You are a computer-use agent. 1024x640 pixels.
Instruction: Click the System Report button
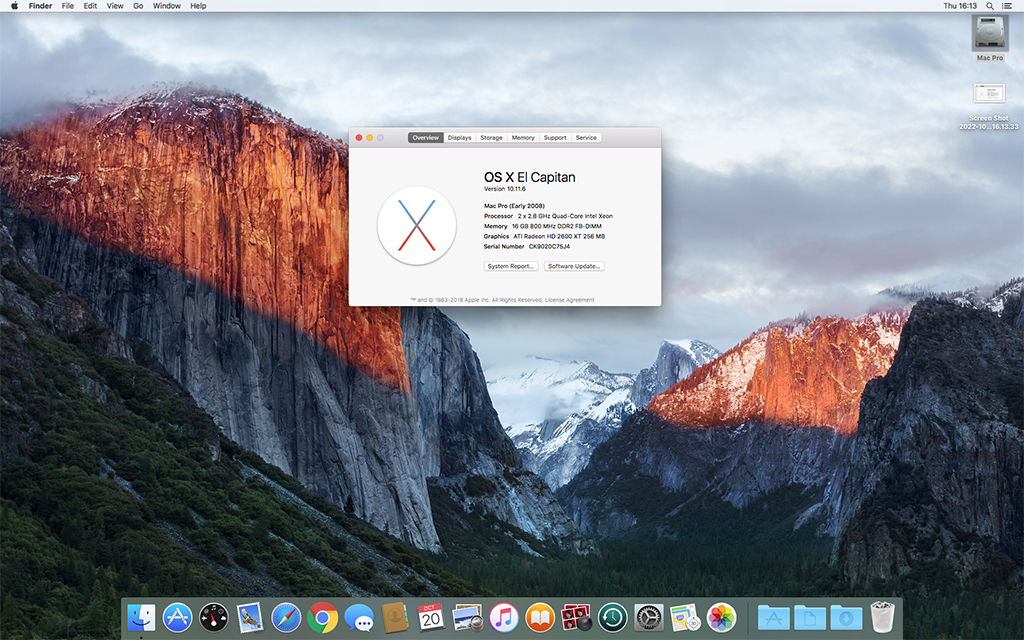click(x=511, y=266)
